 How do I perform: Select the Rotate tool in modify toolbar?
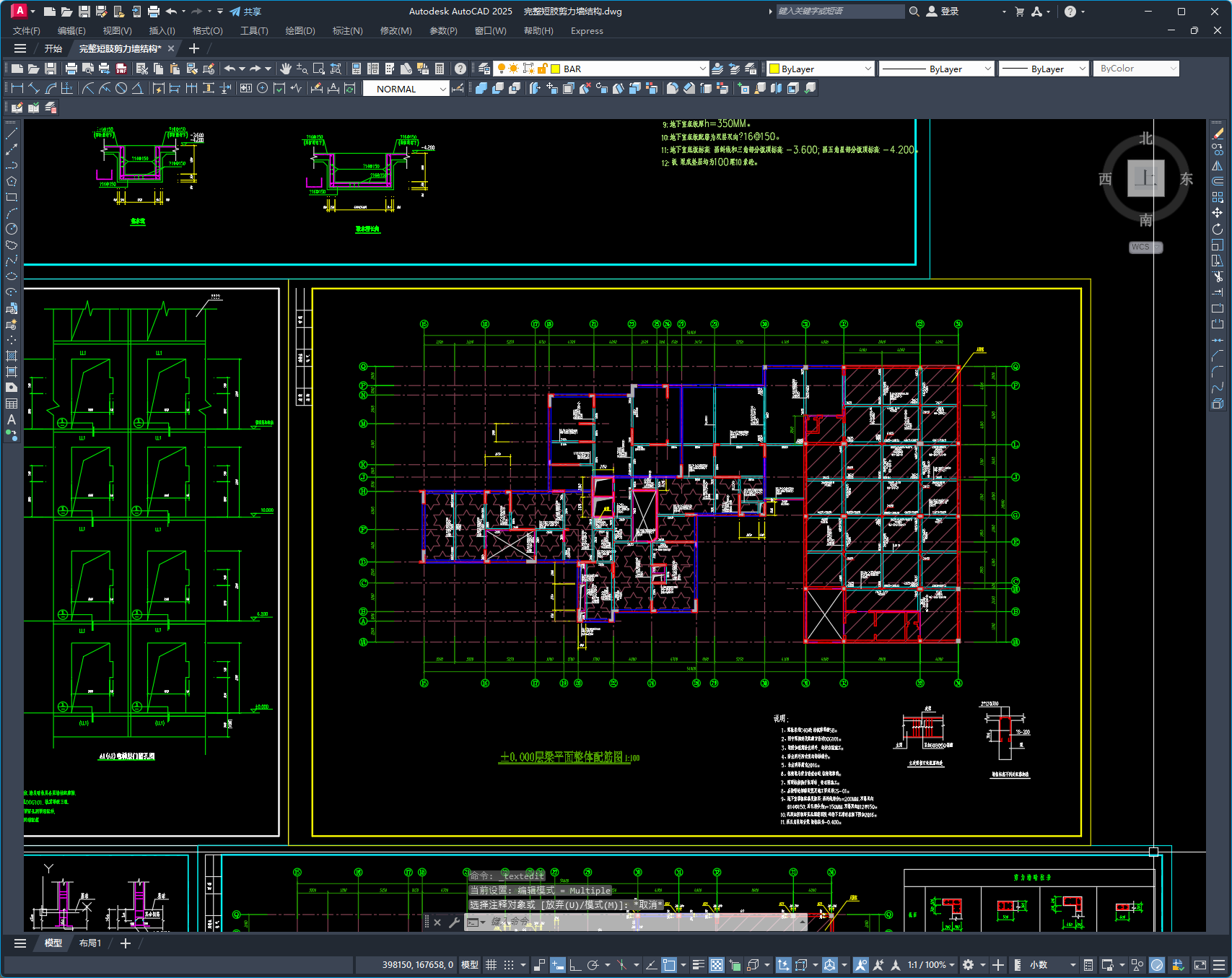pyautogui.click(x=1218, y=229)
